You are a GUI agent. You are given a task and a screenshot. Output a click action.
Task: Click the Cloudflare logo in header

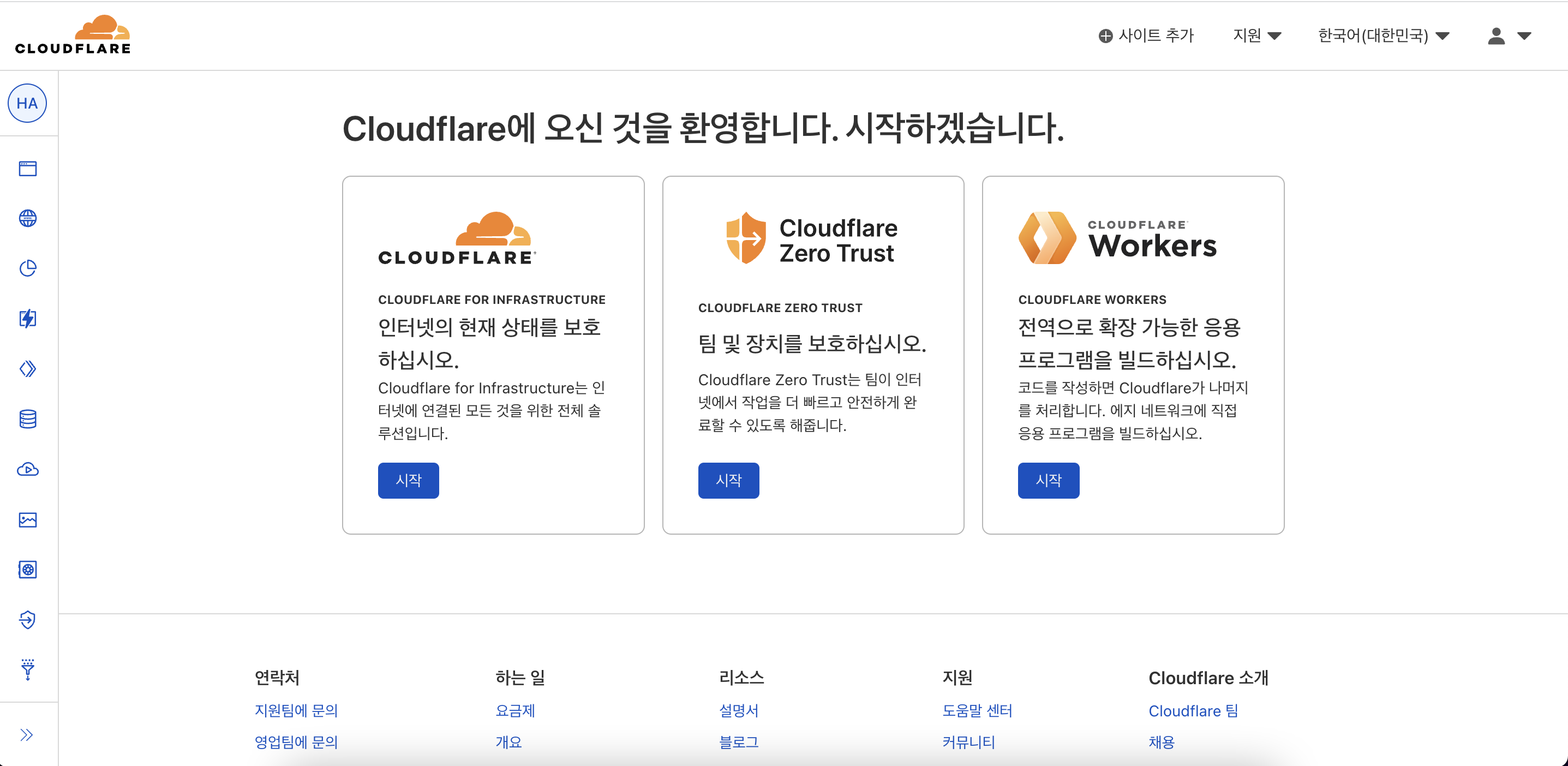[x=73, y=35]
